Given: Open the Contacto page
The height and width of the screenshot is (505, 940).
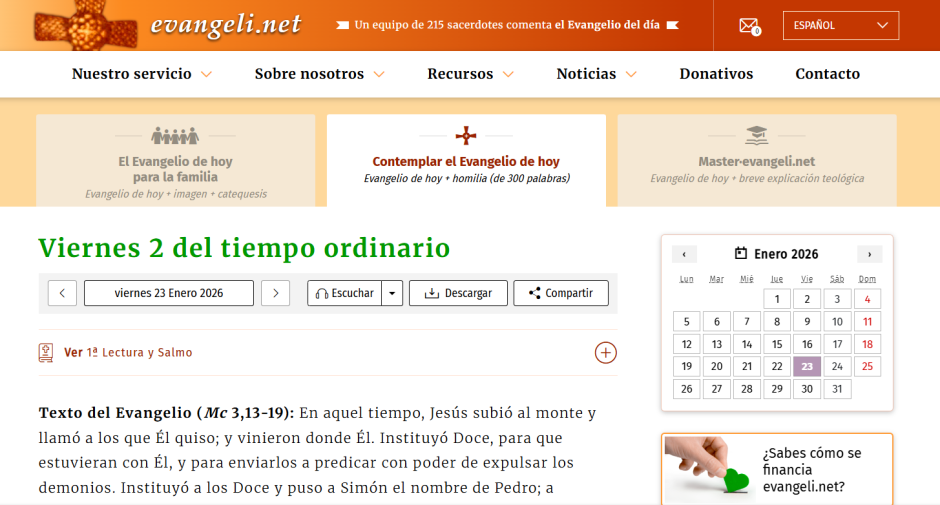Looking at the screenshot, I should tap(827, 74).
